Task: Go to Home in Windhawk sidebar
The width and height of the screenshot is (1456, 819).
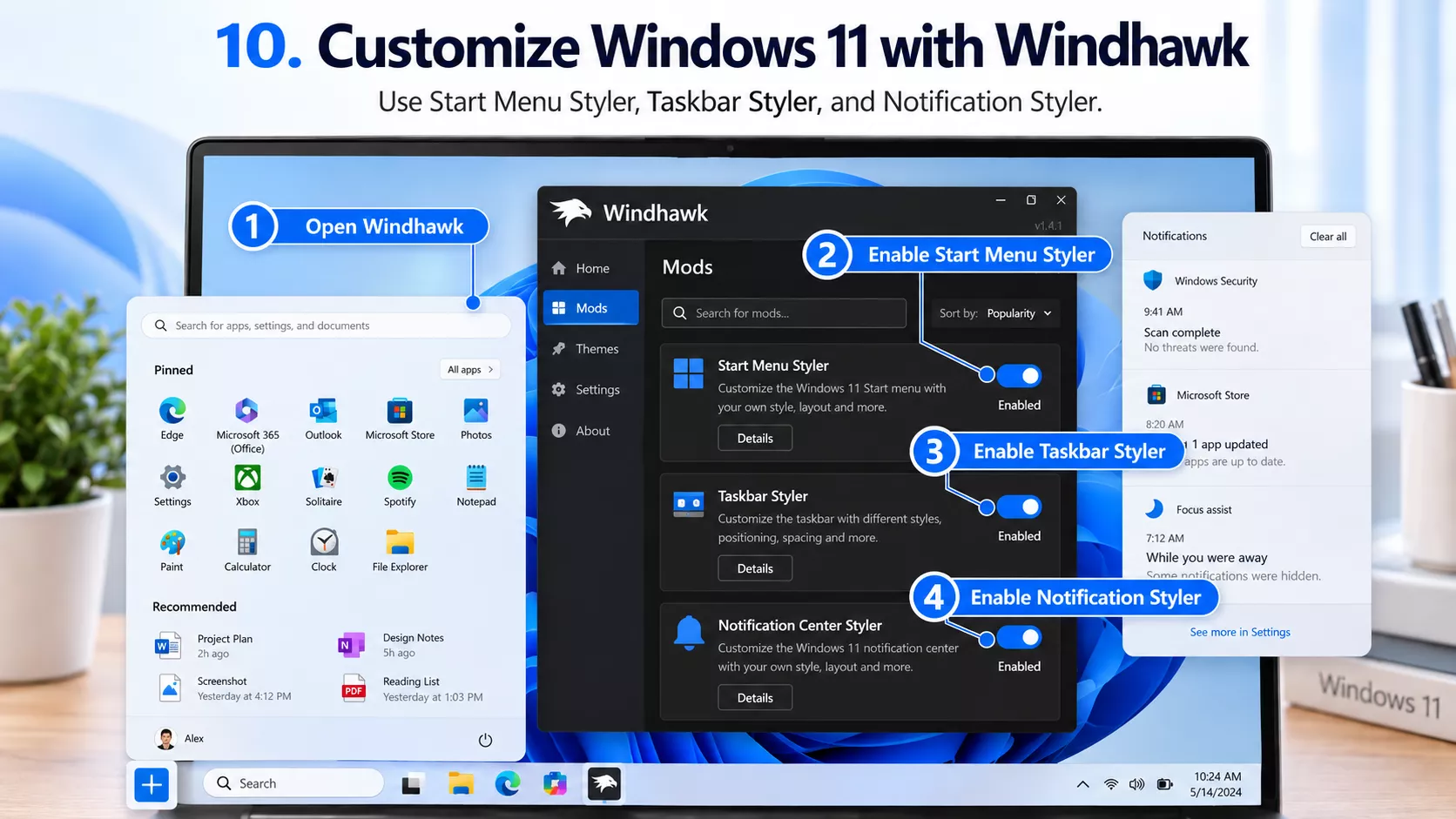Action: (591, 268)
